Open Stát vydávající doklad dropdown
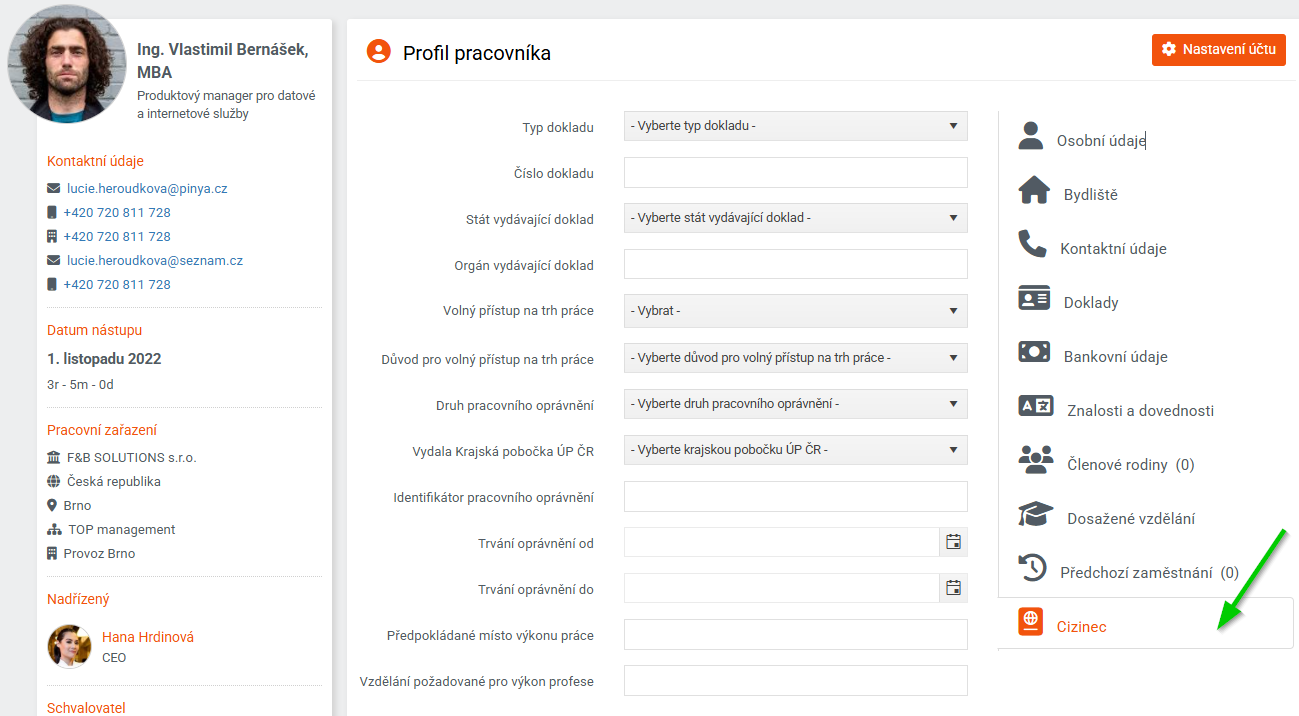 click(x=795, y=218)
